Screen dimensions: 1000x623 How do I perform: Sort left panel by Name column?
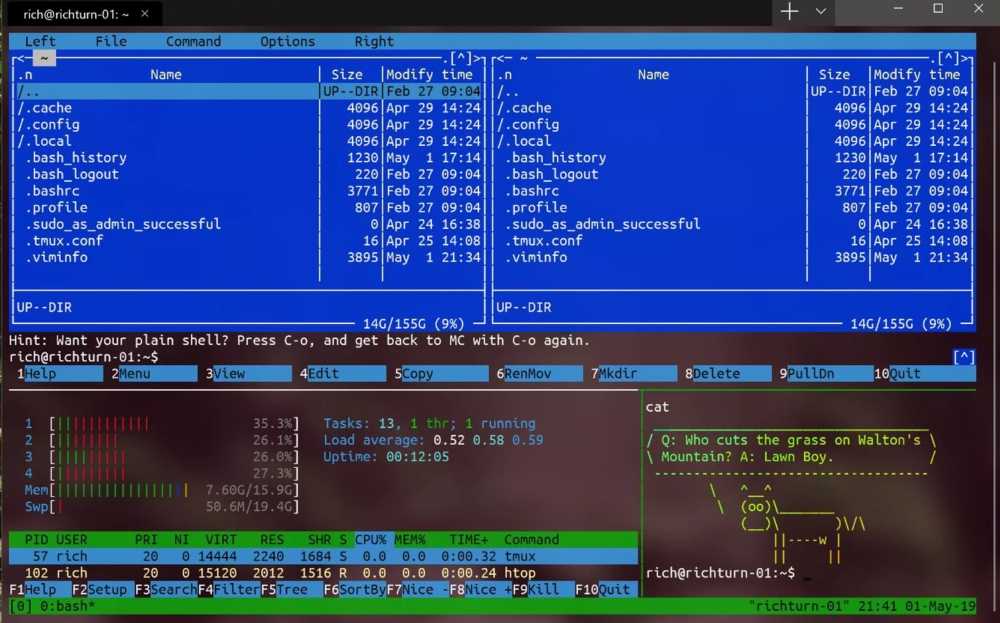pos(166,75)
